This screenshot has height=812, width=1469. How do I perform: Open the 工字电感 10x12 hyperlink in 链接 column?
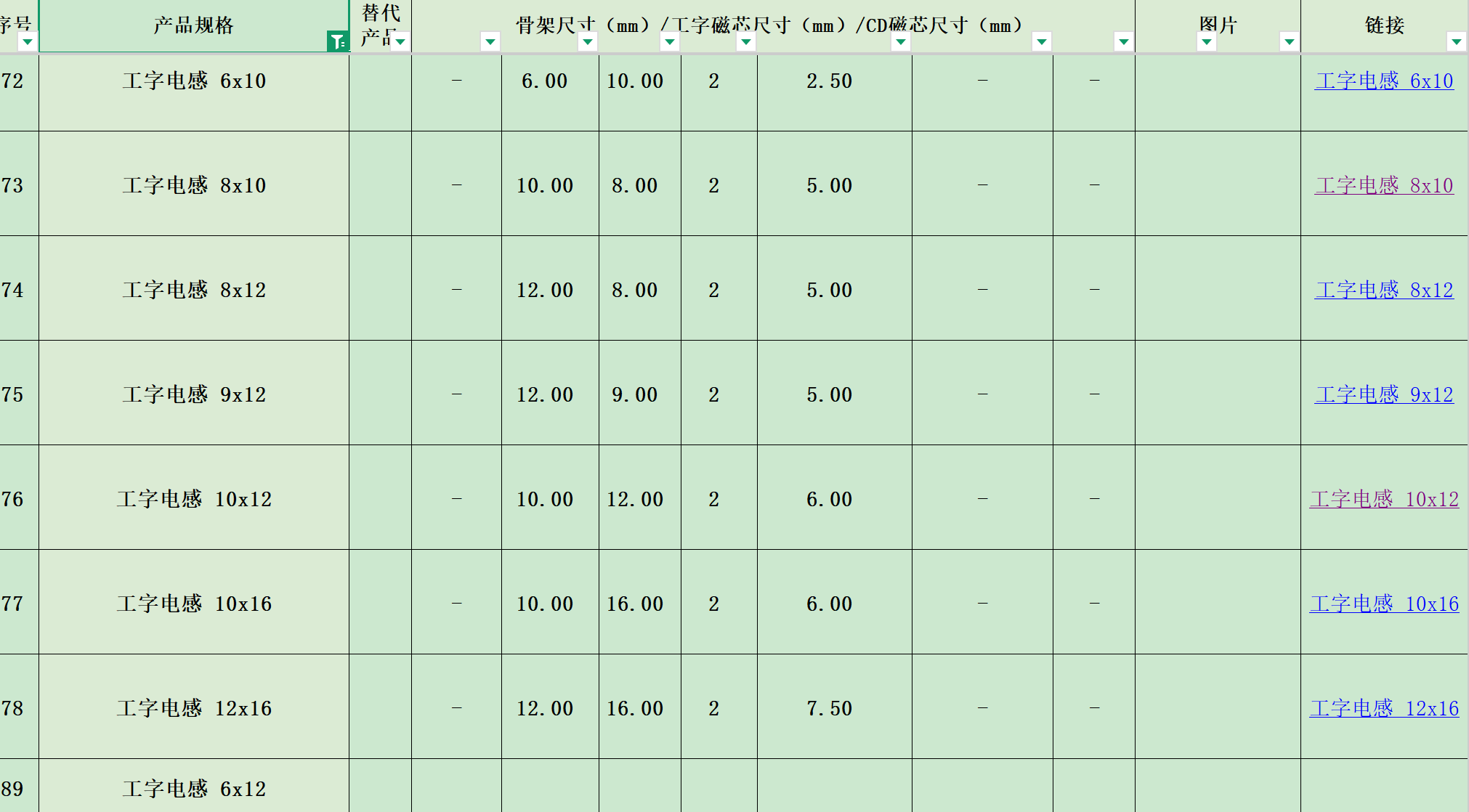[x=1384, y=499]
